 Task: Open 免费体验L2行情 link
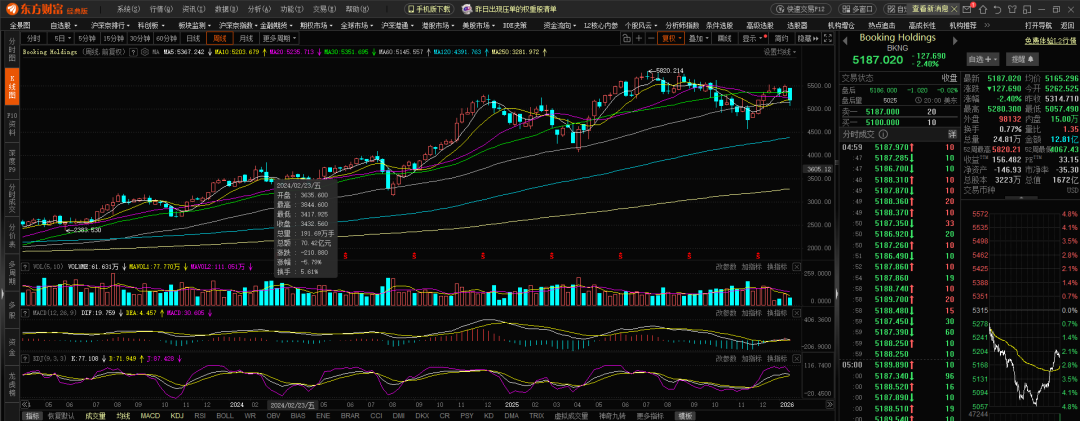(x=1050, y=41)
